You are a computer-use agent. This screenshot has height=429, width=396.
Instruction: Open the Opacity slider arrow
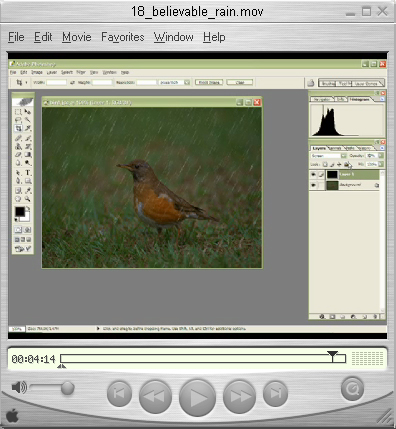(381, 156)
